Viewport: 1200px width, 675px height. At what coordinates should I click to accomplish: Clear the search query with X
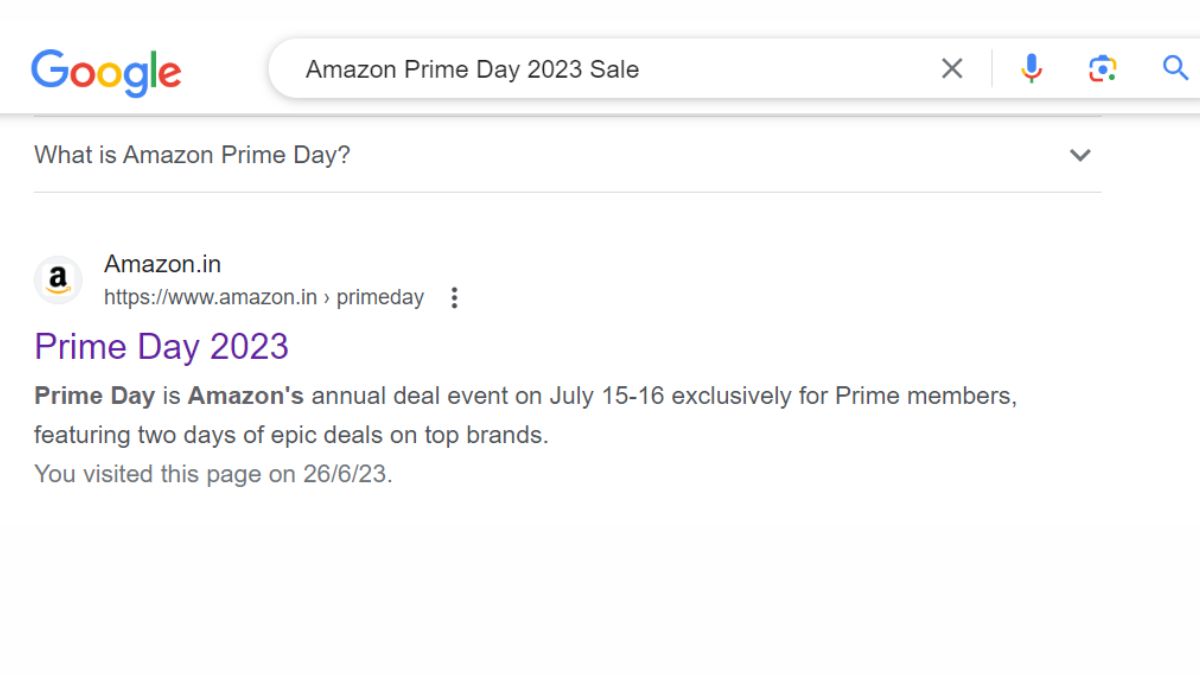click(952, 69)
